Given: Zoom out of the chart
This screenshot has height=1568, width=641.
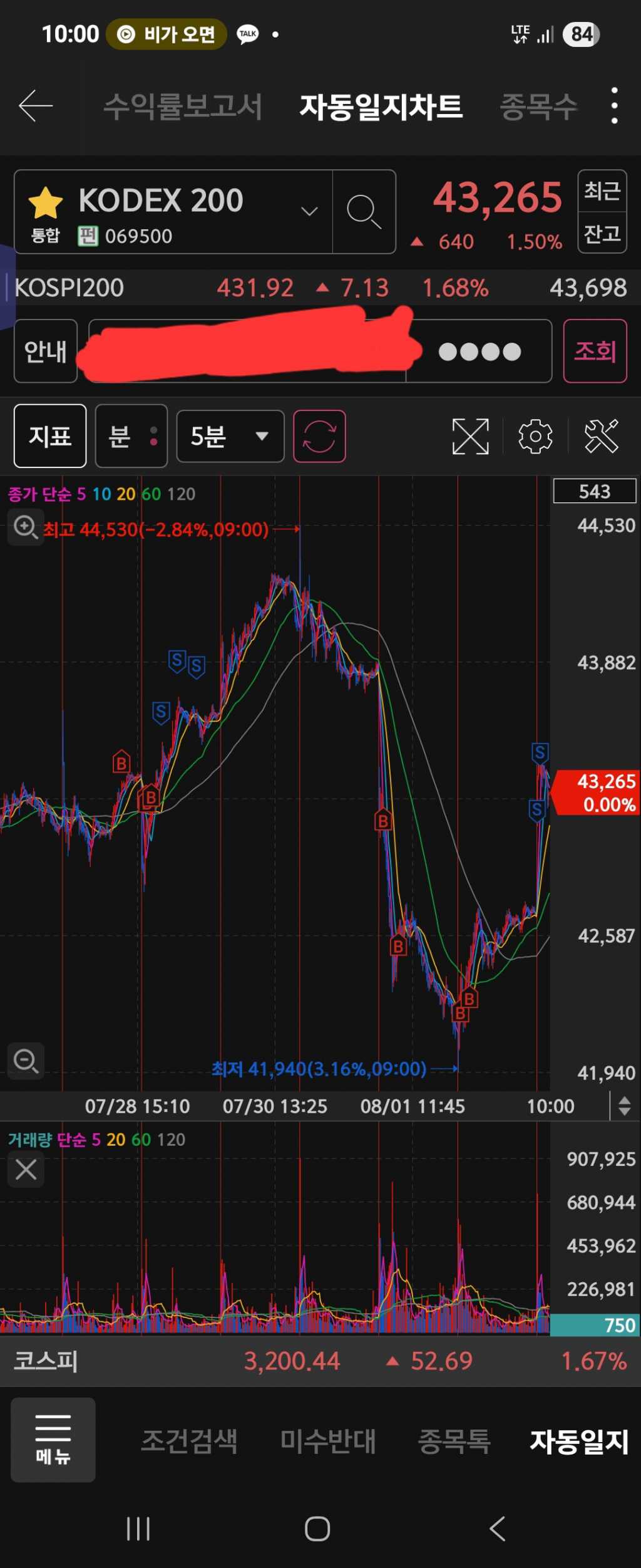Looking at the screenshot, I should click(26, 1061).
